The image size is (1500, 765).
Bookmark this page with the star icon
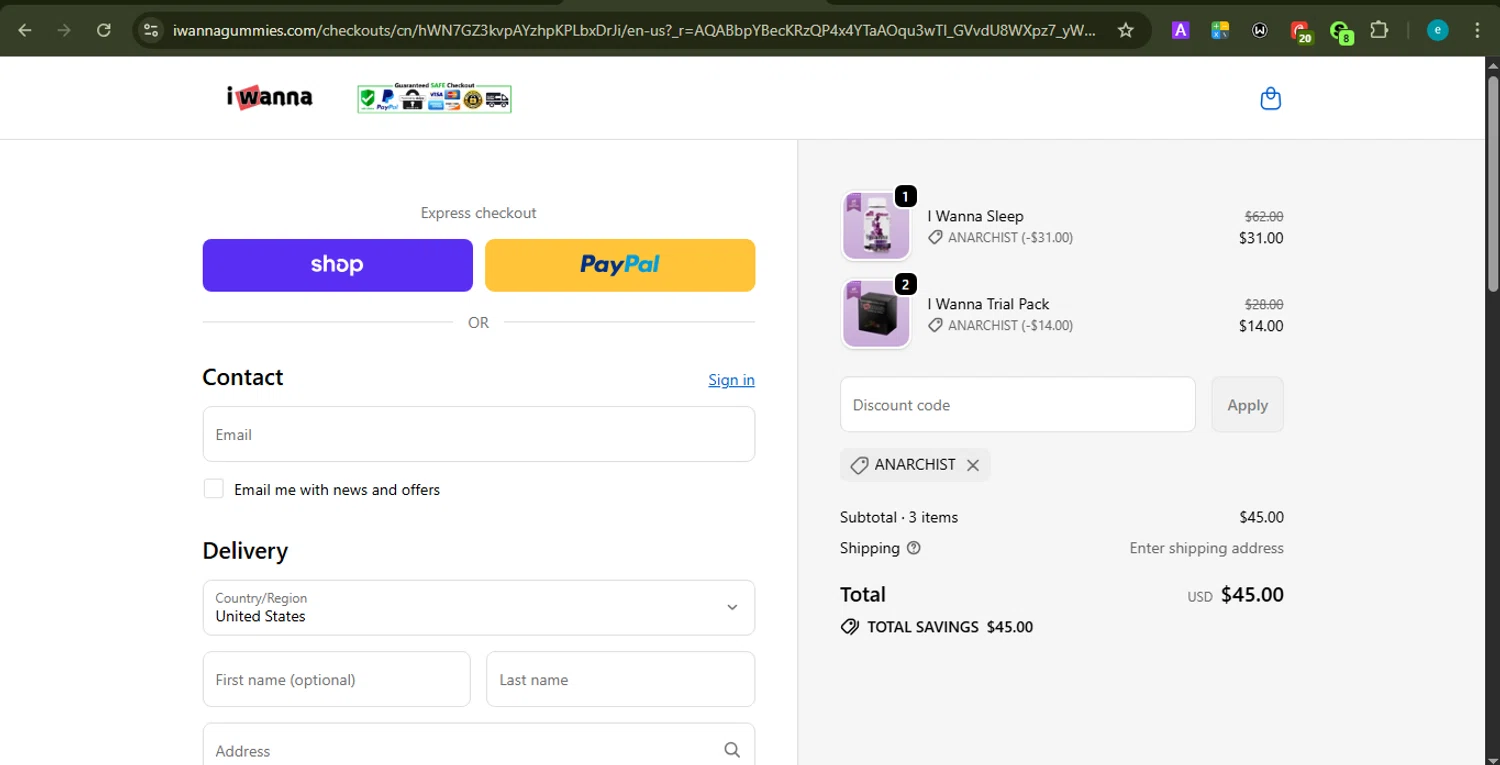[x=1126, y=30]
